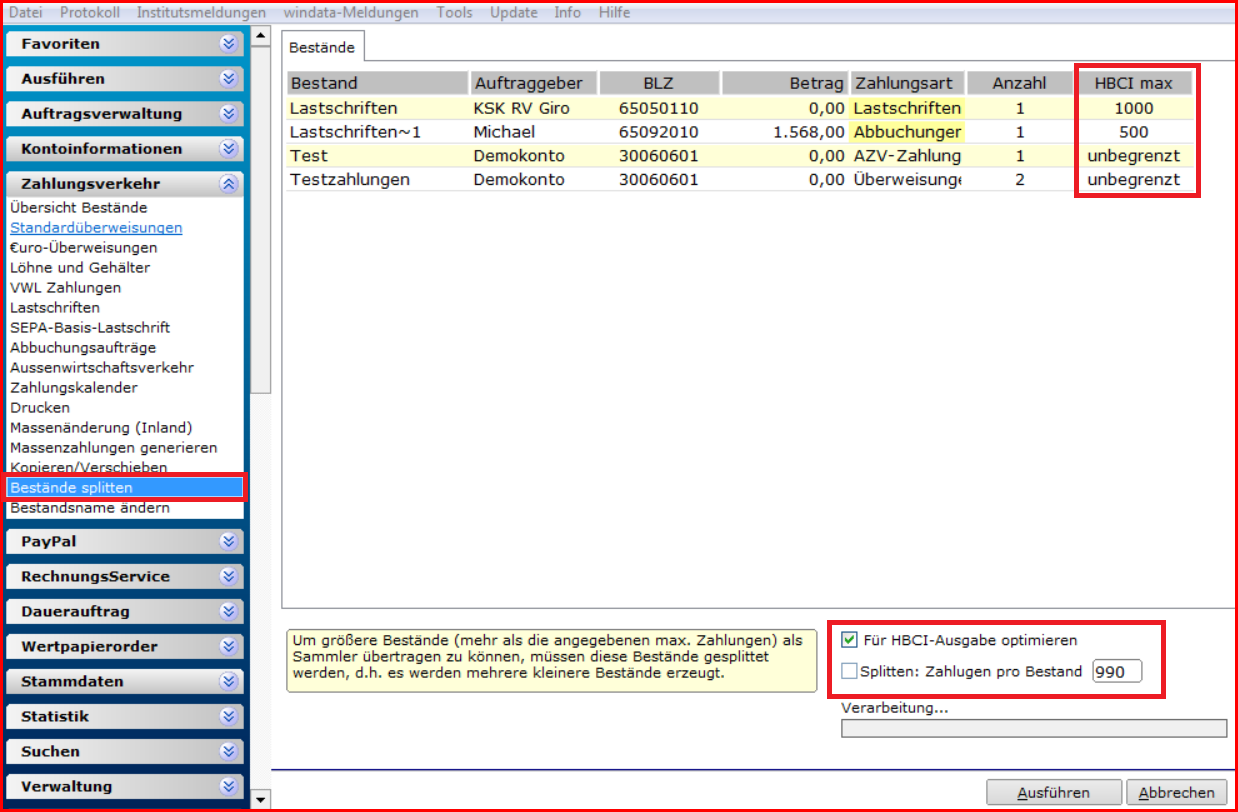Enable Splitten: Zahlungen pro Bestand checkbox

(850, 672)
